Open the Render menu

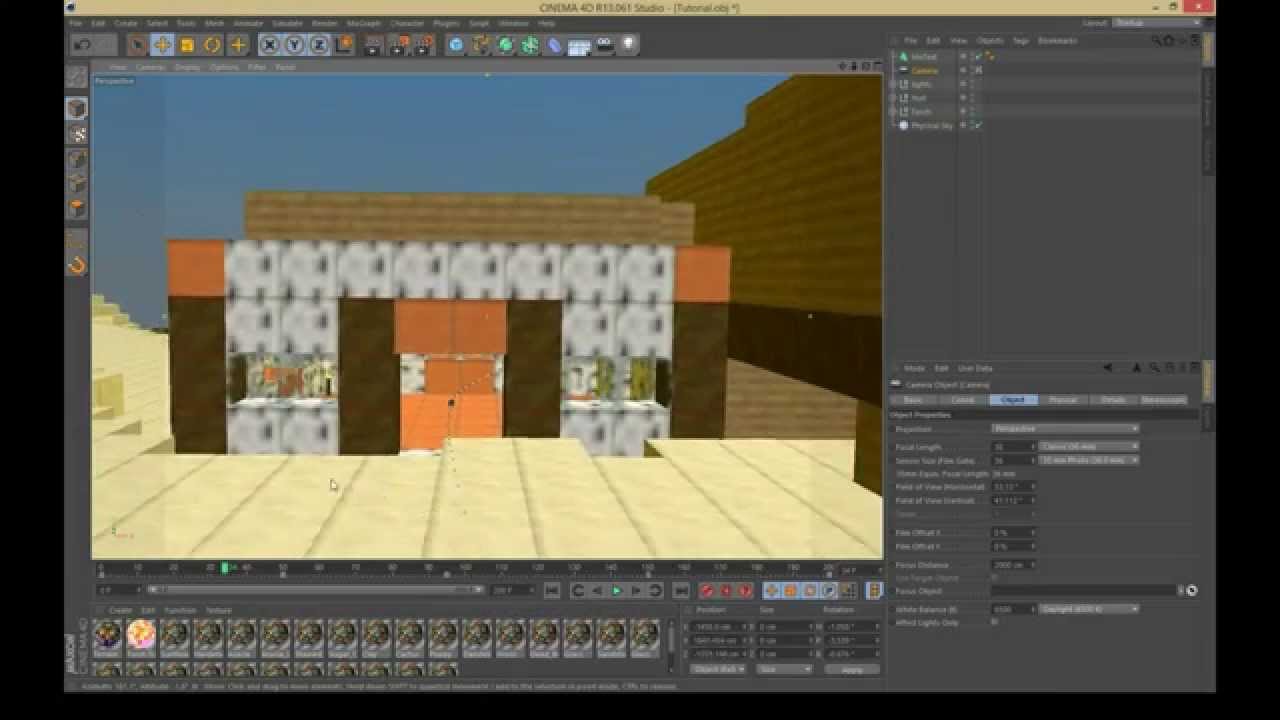pyautogui.click(x=325, y=23)
